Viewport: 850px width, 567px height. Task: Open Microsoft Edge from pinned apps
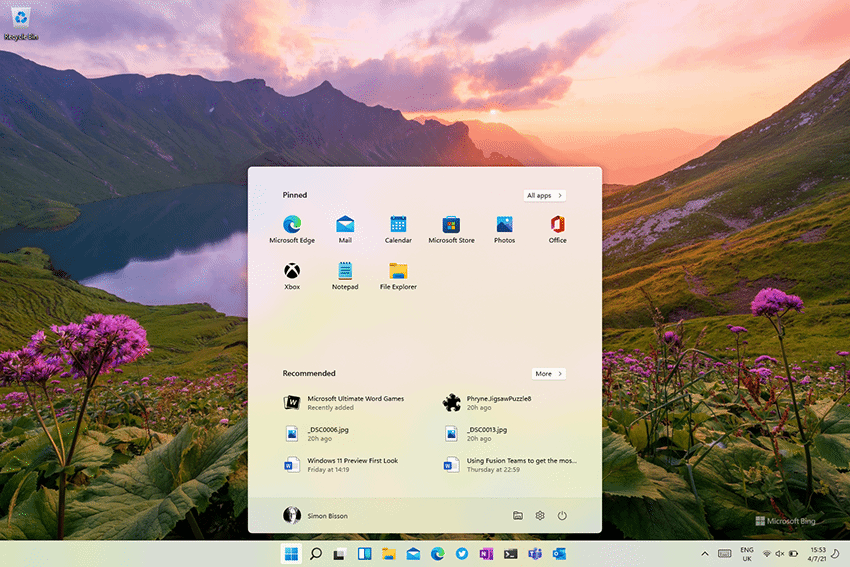(292, 225)
